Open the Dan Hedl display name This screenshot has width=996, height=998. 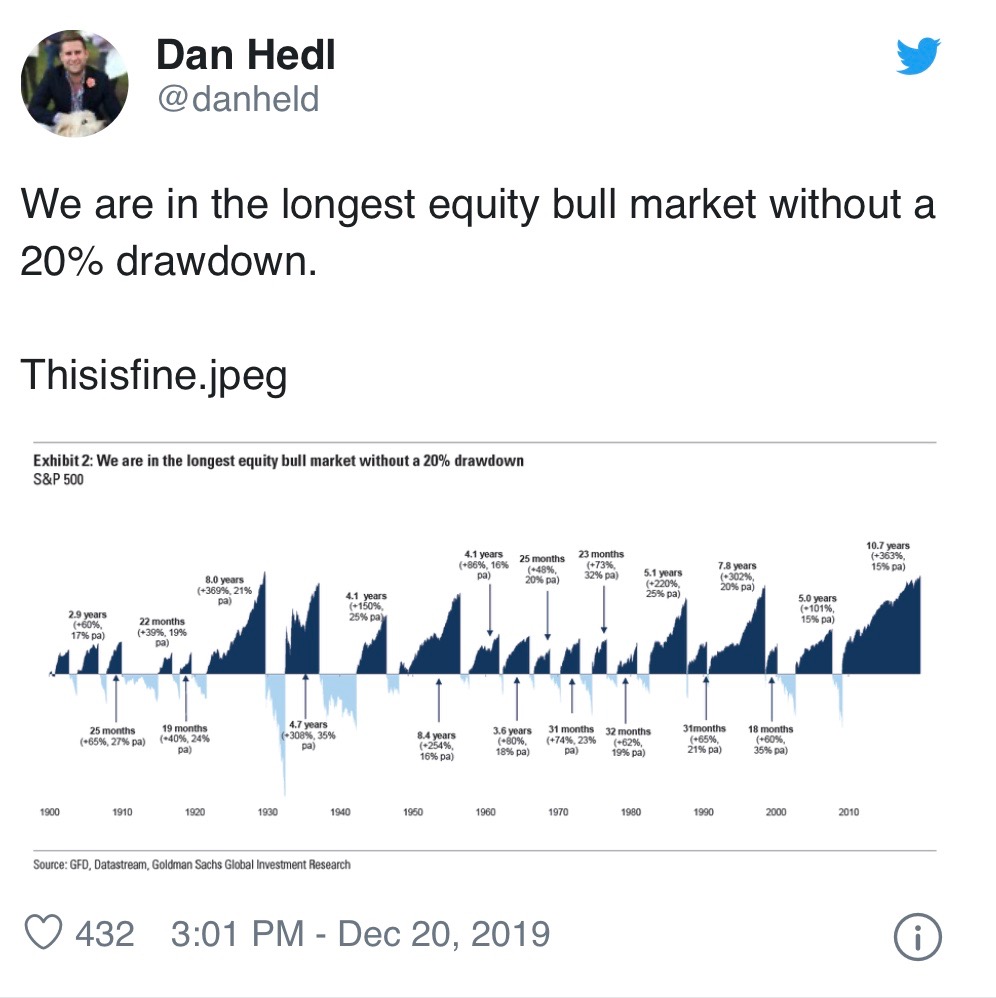pos(245,56)
